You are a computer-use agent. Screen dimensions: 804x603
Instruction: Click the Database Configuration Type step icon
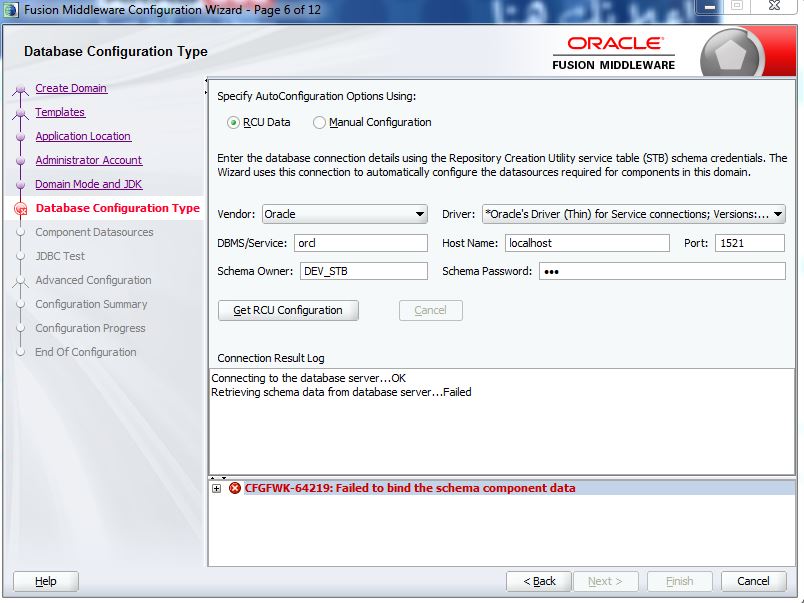20,209
